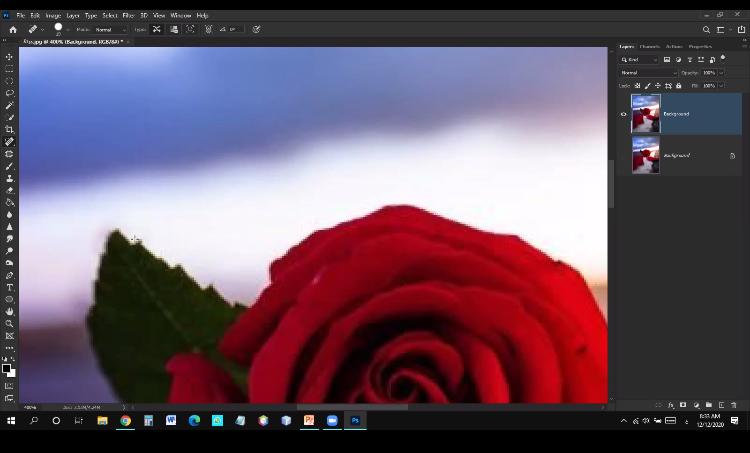Select the Crop tool

(9, 129)
